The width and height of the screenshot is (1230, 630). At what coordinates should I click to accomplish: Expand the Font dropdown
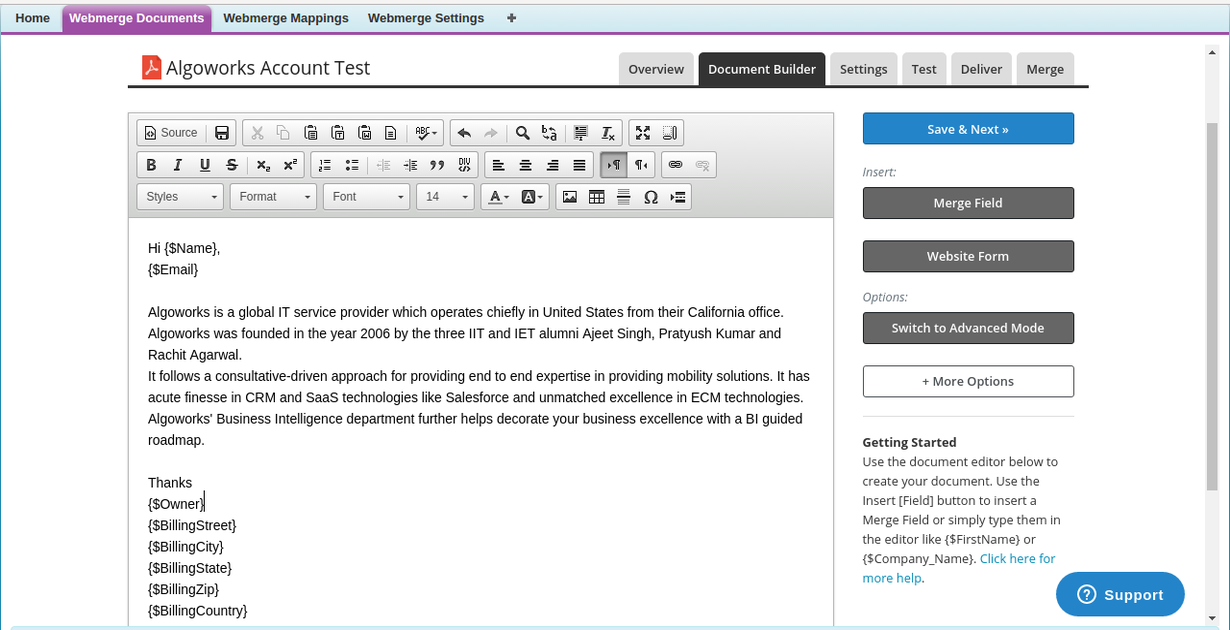point(367,197)
